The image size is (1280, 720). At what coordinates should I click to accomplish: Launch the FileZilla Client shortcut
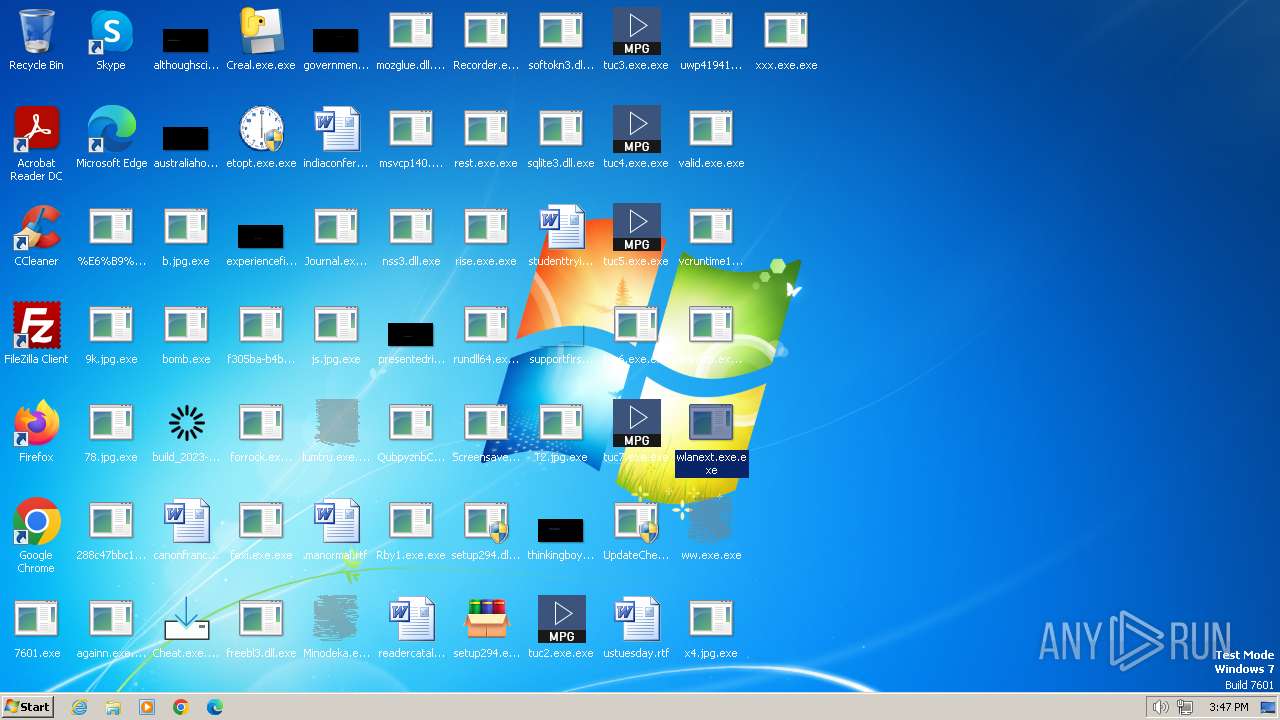(x=36, y=326)
